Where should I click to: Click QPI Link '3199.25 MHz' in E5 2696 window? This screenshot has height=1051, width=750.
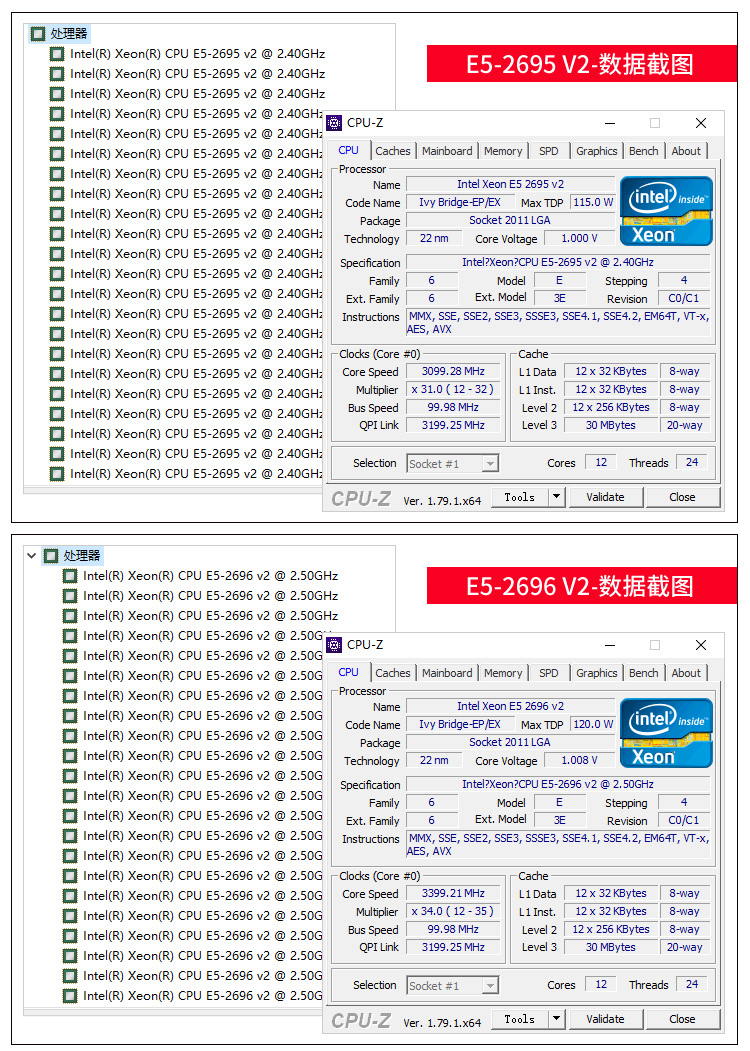click(x=453, y=948)
